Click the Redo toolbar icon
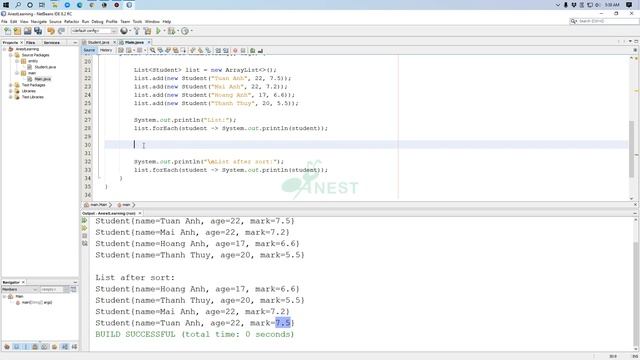Image resolution: width=640 pixels, height=360 pixels. pos(61,31)
